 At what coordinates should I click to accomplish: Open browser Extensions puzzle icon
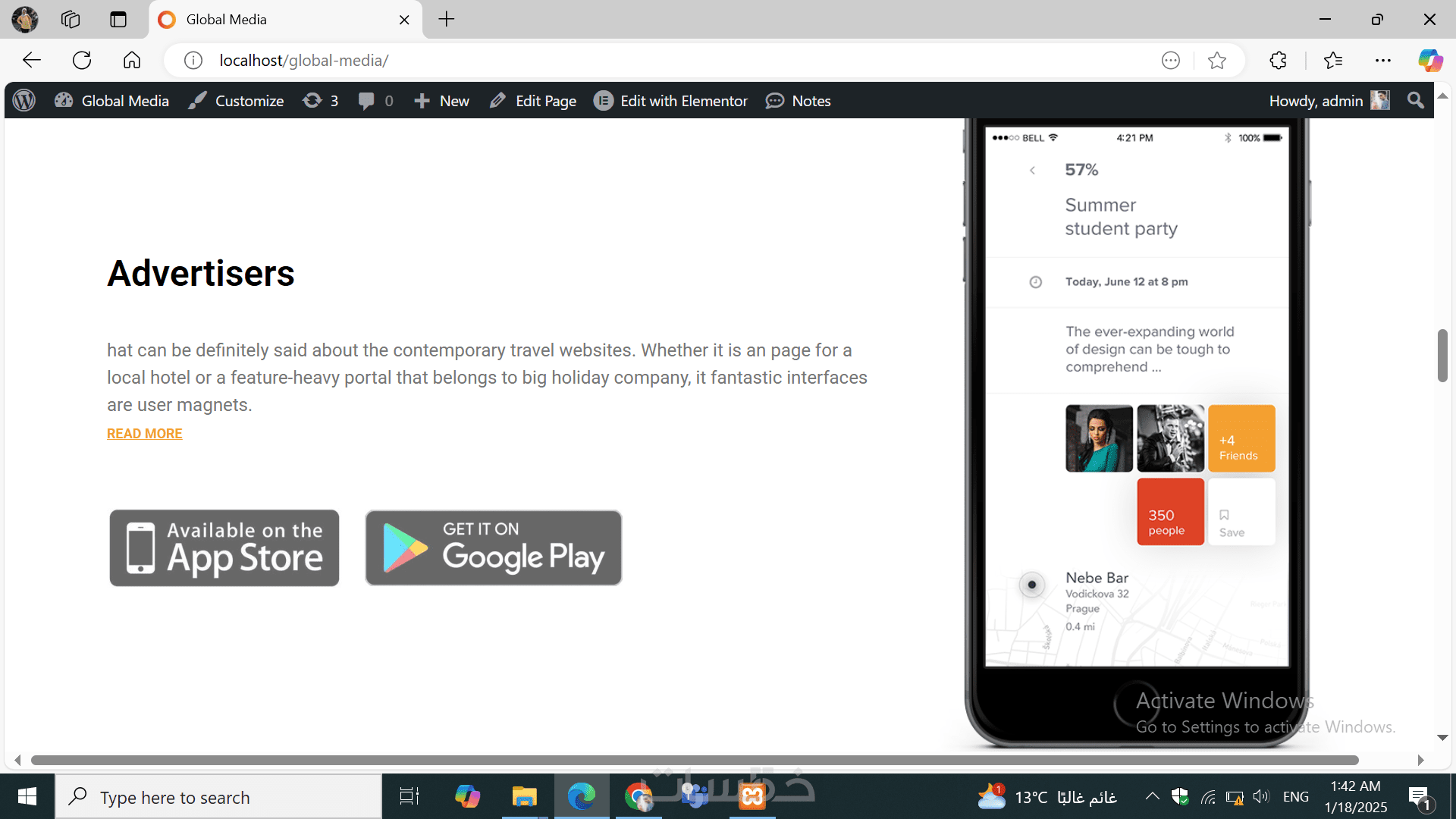pyautogui.click(x=1279, y=61)
